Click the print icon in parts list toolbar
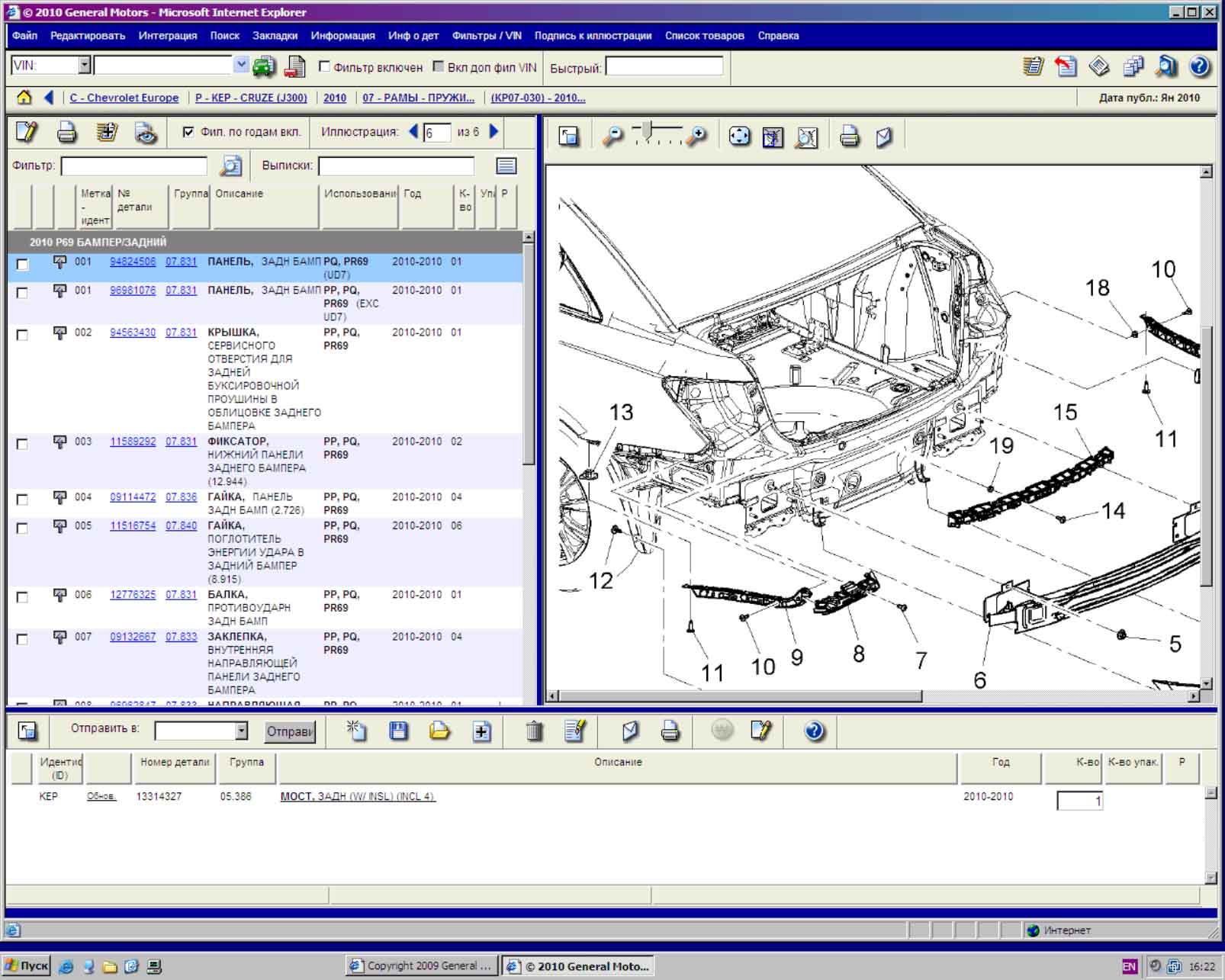This screenshot has width=1225, height=980. (x=66, y=133)
